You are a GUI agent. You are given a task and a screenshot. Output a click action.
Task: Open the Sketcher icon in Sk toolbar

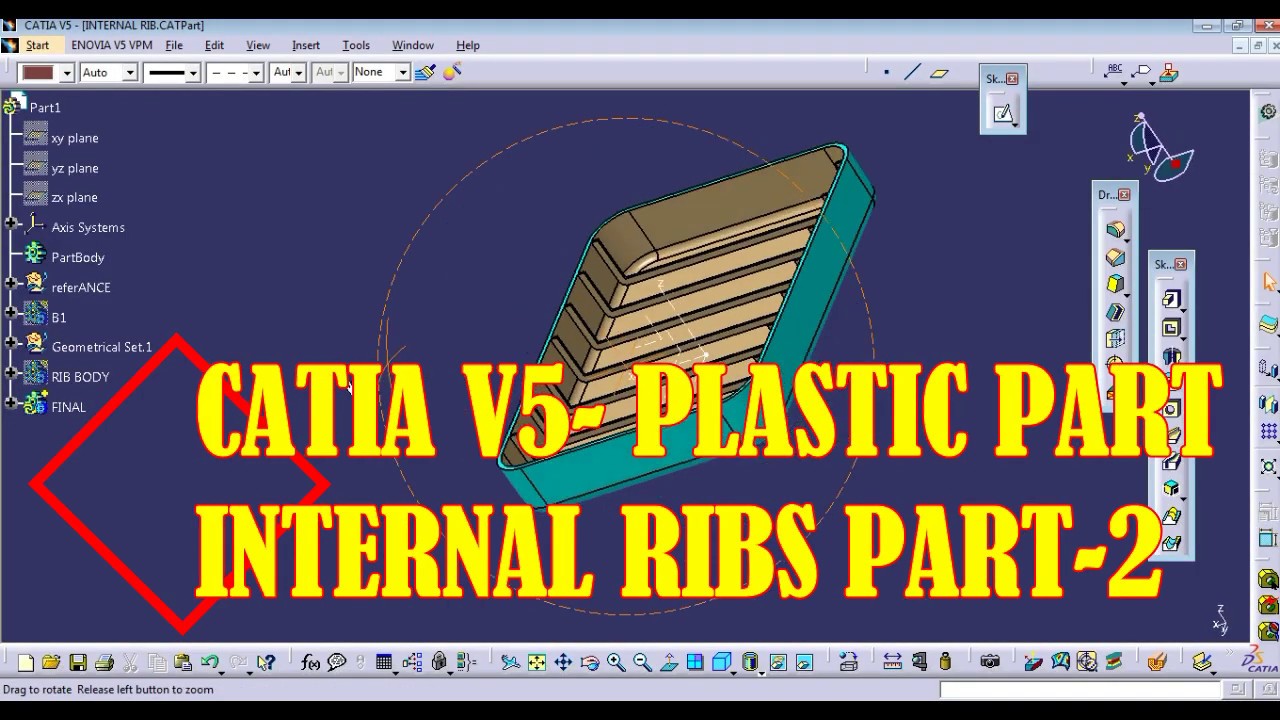tap(1003, 113)
